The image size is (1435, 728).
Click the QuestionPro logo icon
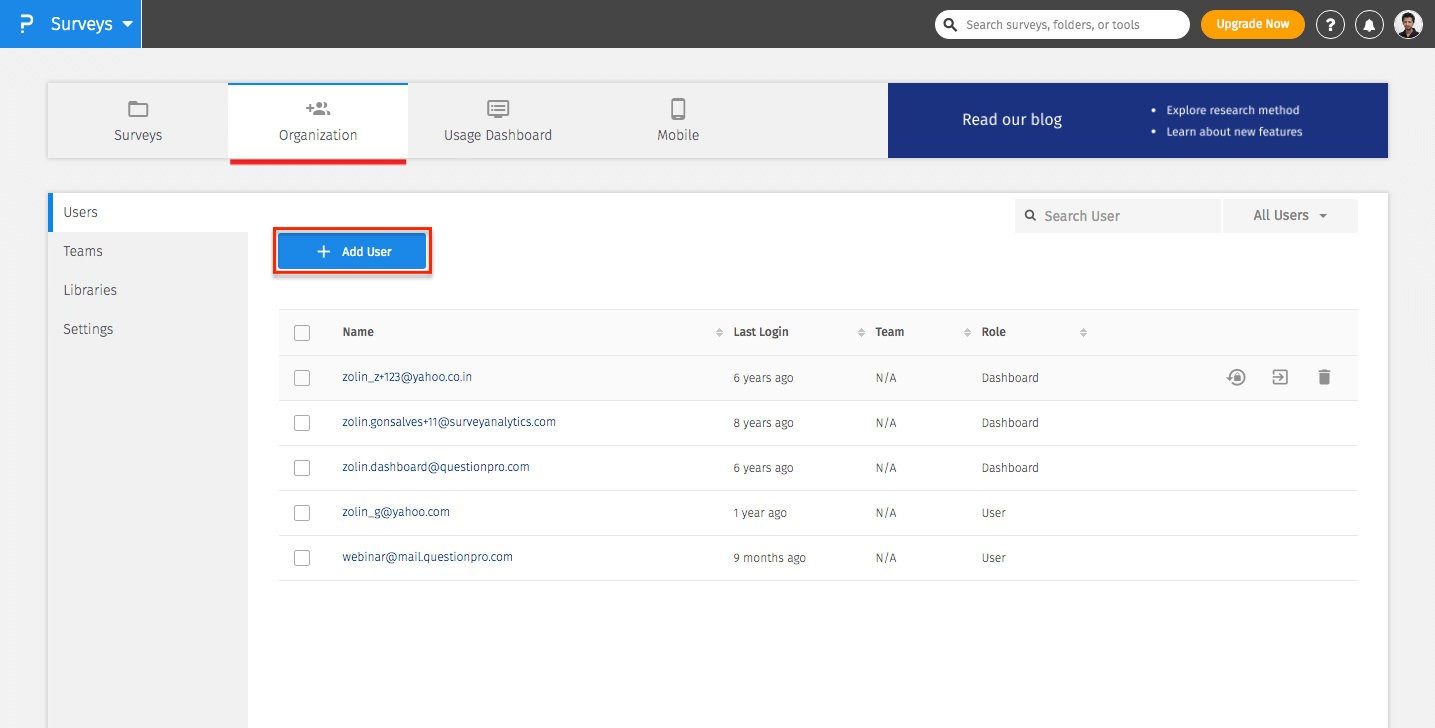coord(26,24)
